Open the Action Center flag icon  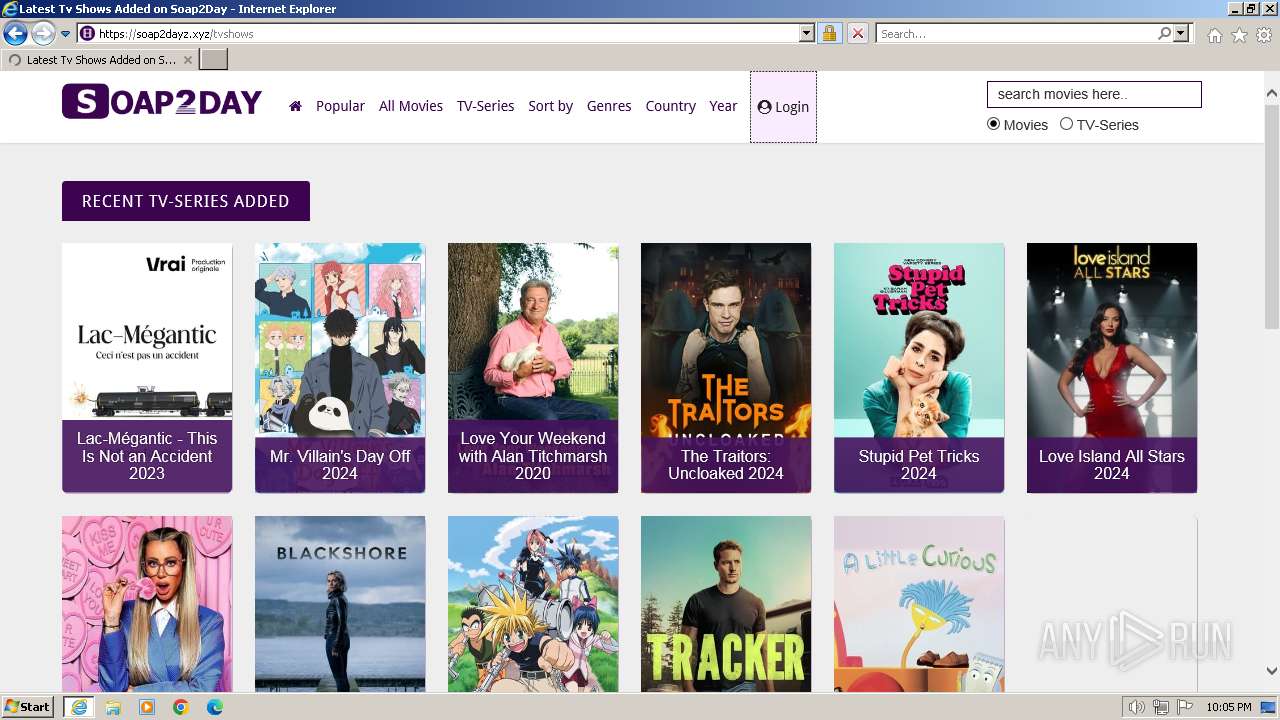tap(1185, 707)
